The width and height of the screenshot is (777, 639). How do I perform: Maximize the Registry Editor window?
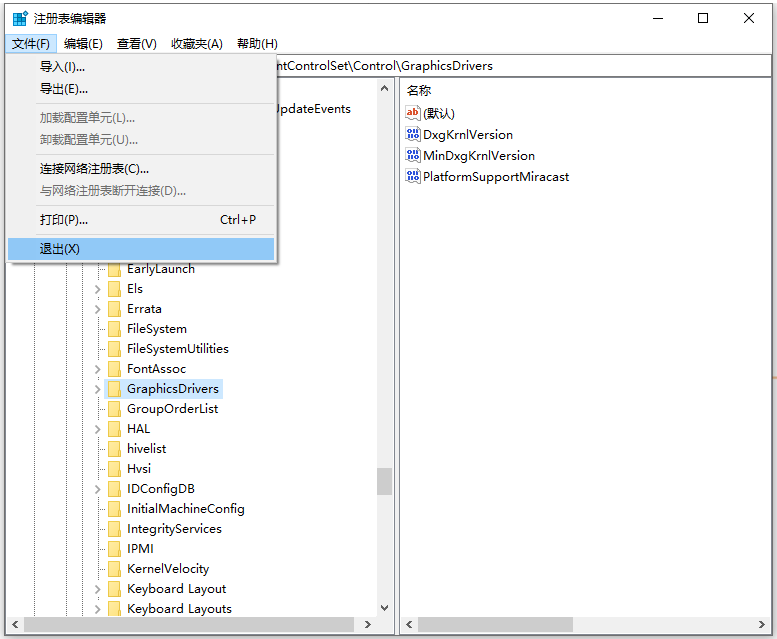tap(703, 18)
